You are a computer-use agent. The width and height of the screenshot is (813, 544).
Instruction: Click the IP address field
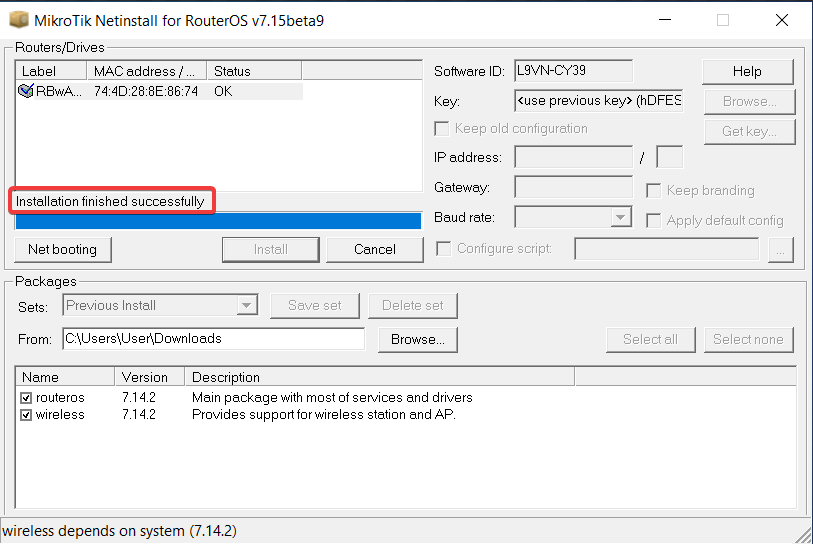pyautogui.click(x=573, y=157)
